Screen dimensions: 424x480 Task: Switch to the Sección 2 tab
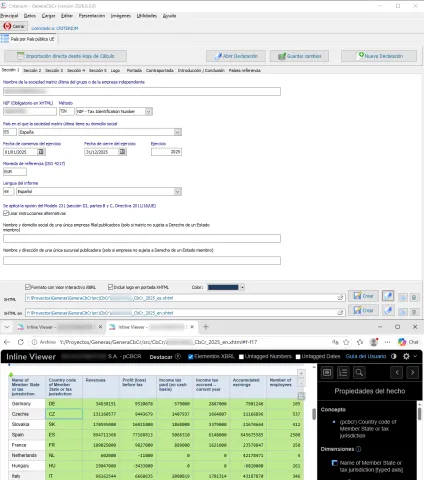click(x=32, y=70)
